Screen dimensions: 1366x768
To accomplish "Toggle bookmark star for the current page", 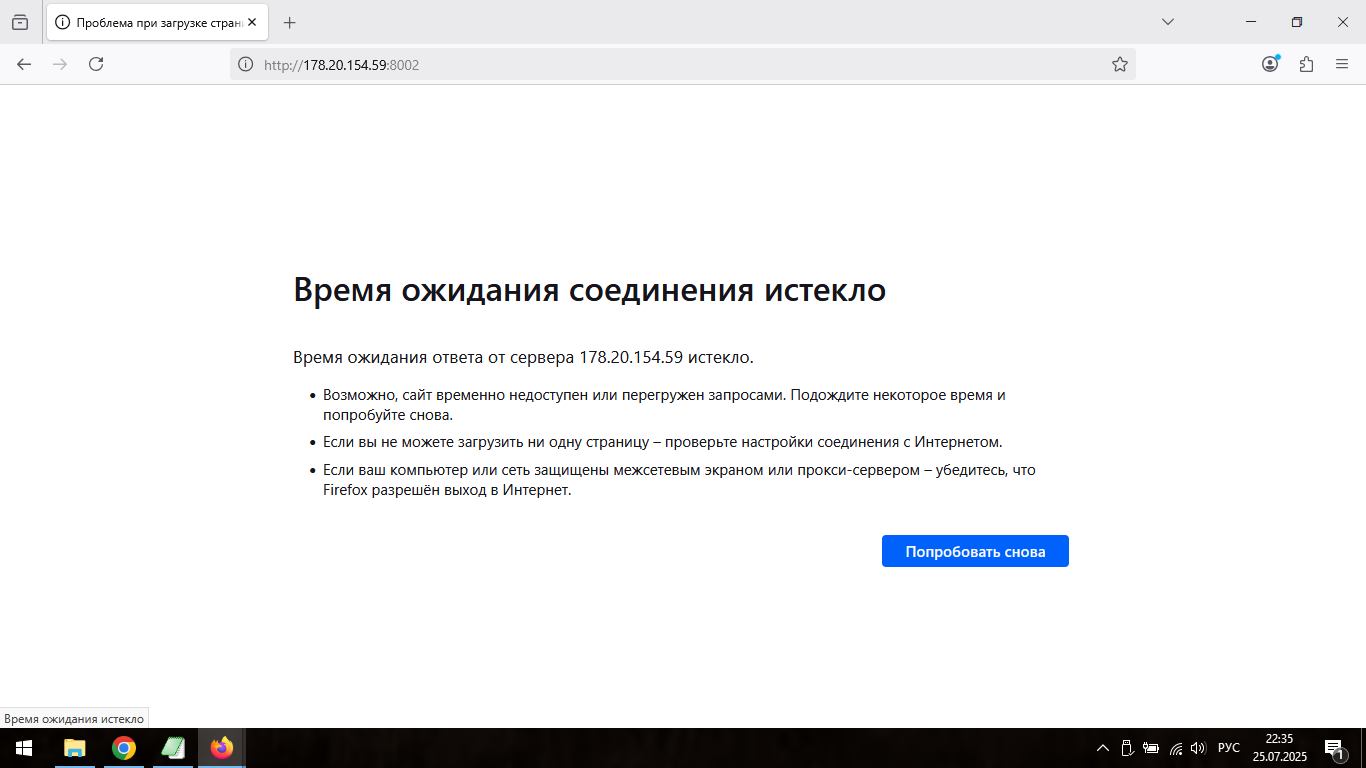I will click(x=1120, y=63).
